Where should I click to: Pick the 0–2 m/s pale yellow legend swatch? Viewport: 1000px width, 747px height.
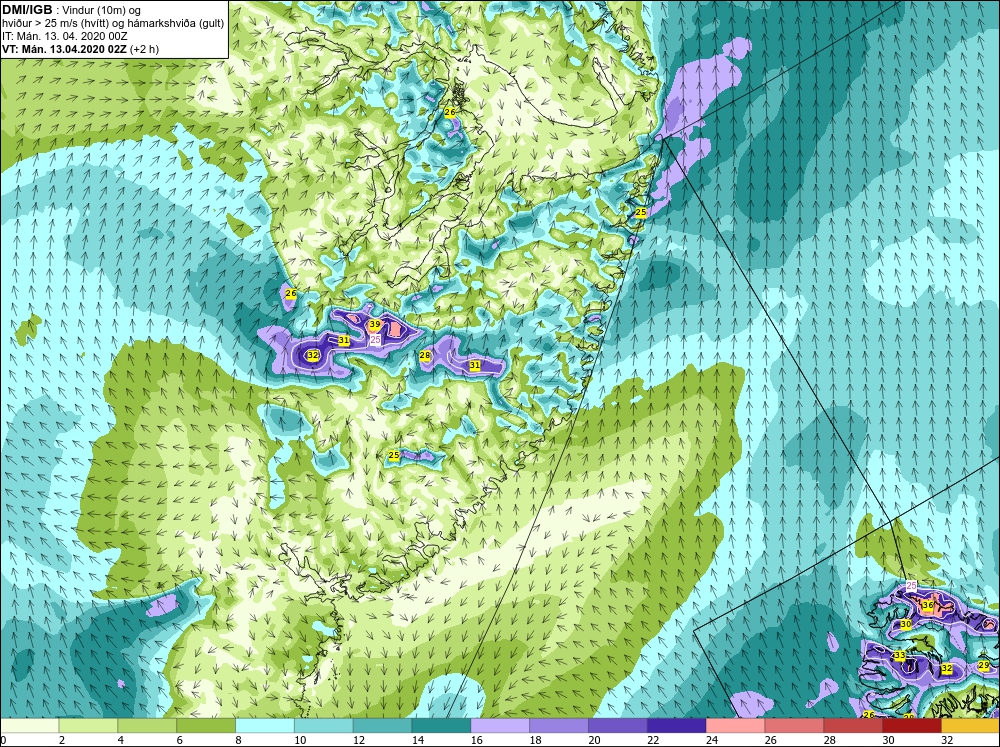pos(29,725)
